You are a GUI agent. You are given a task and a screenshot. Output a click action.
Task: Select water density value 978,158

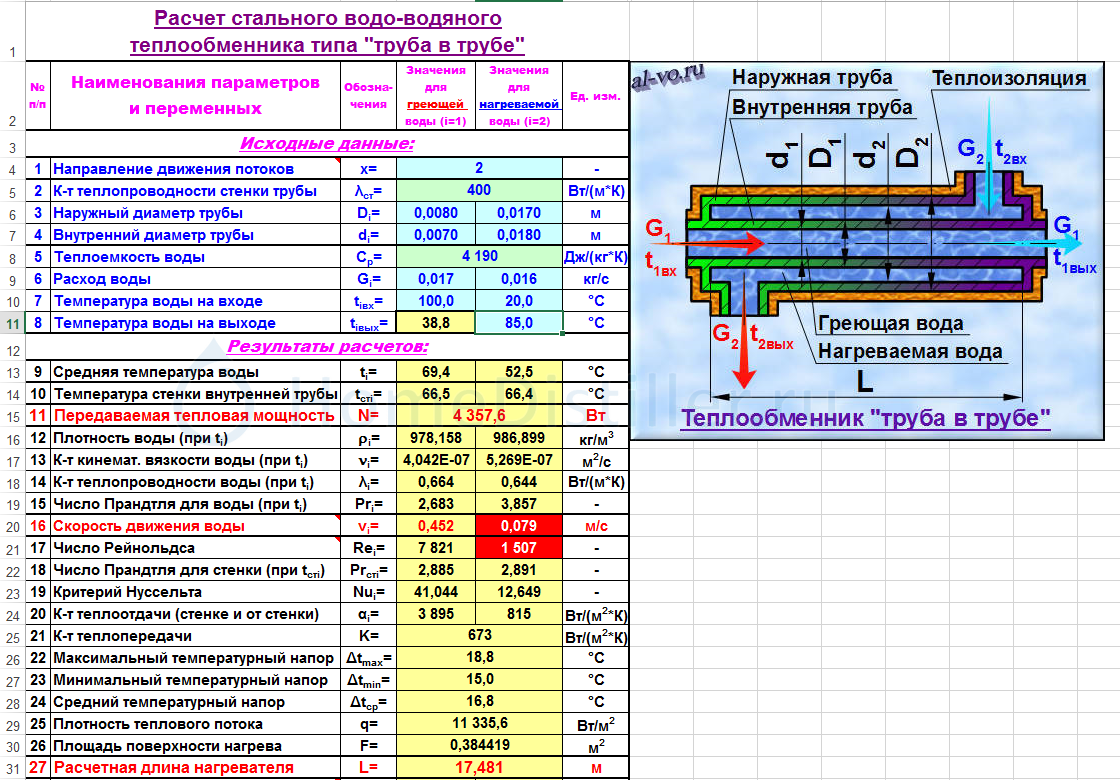coord(436,438)
